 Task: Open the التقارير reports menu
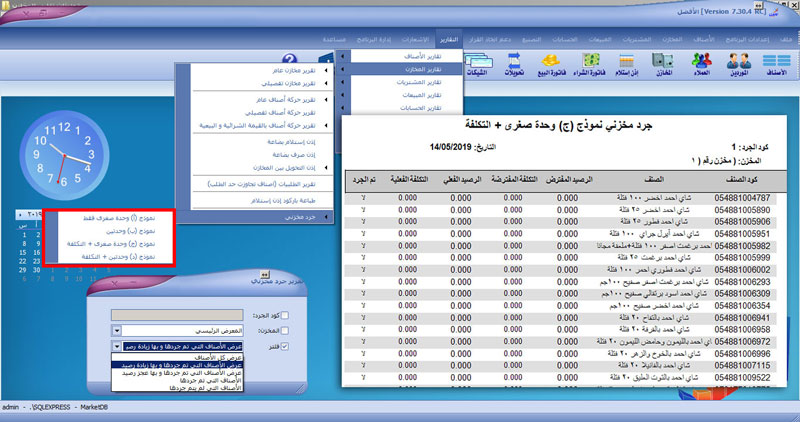coord(449,39)
